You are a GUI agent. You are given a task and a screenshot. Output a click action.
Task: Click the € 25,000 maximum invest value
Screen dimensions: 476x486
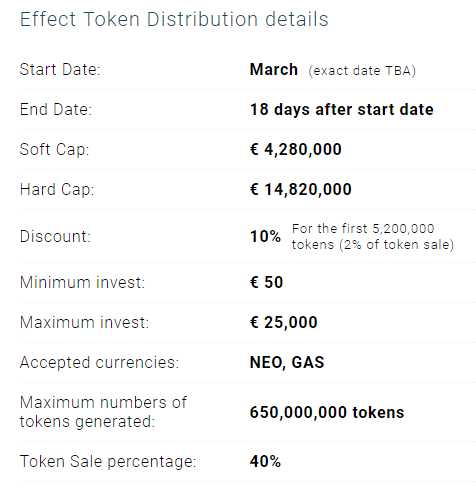point(284,322)
